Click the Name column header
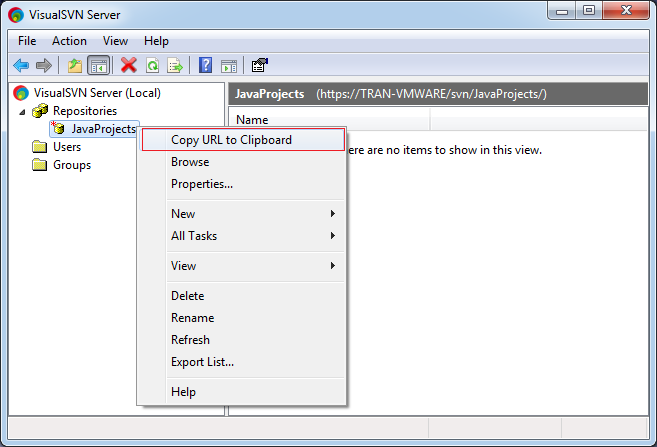The width and height of the screenshot is (657, 447). [x=329, y=120]
